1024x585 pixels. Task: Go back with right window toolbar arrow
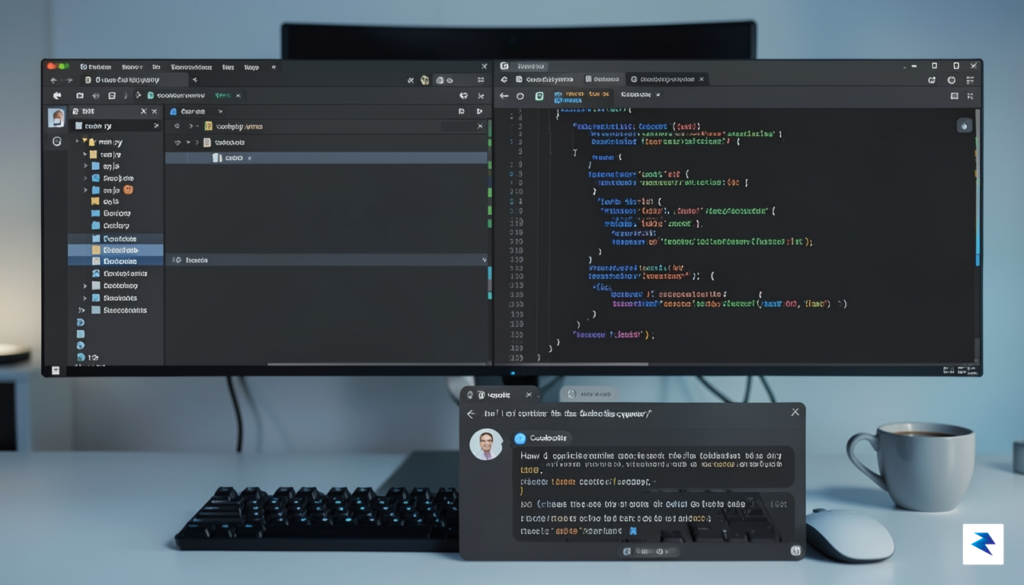504,96
